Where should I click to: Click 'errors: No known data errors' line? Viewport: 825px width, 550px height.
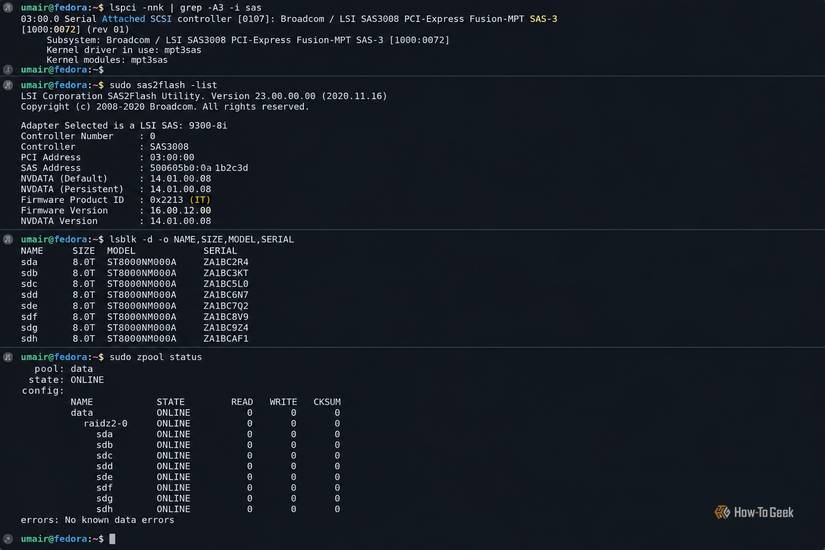[x=97, y=520]
